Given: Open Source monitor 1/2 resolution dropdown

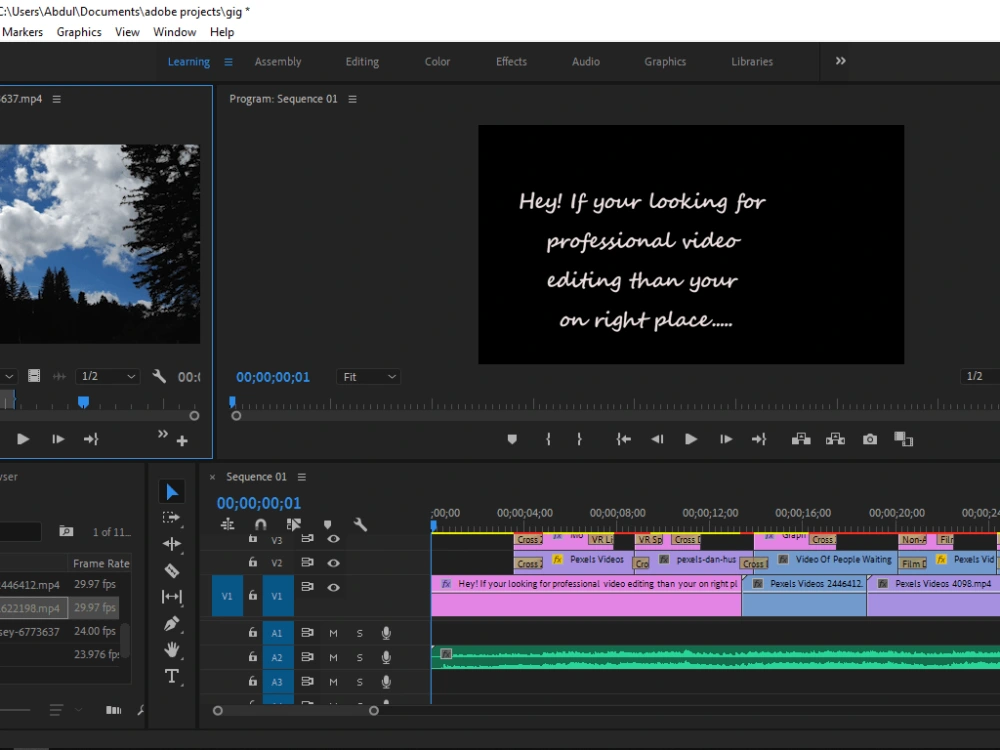Looking at the screenshot, I should pyautogui.click(x=107, y=376).
